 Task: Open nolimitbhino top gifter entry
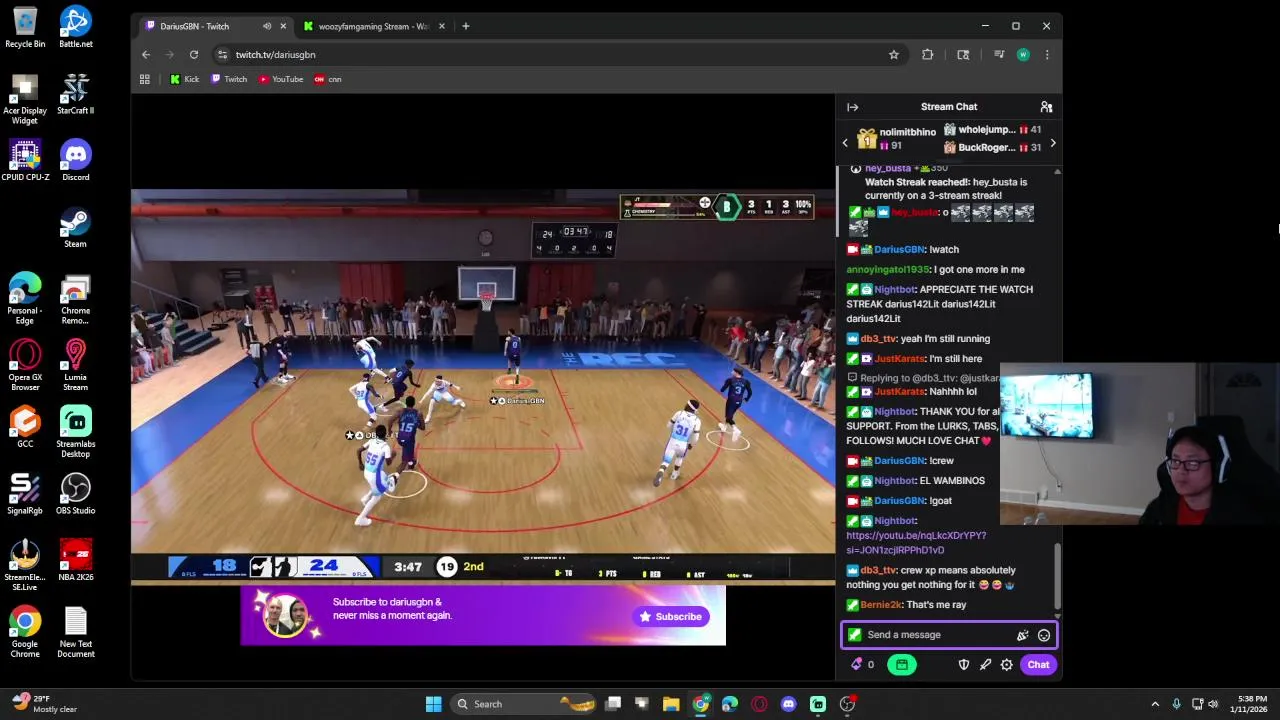click(896, 139)
